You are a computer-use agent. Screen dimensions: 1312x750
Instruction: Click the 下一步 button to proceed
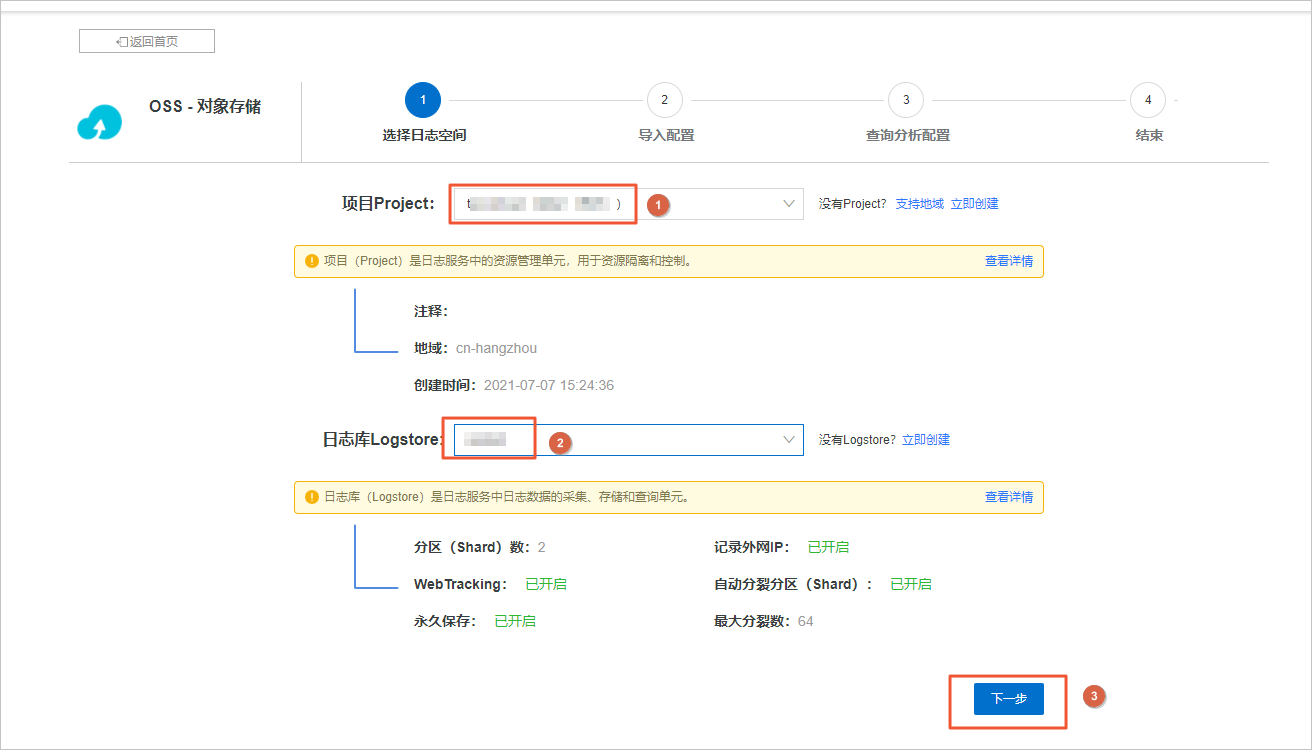(1007, 699)
